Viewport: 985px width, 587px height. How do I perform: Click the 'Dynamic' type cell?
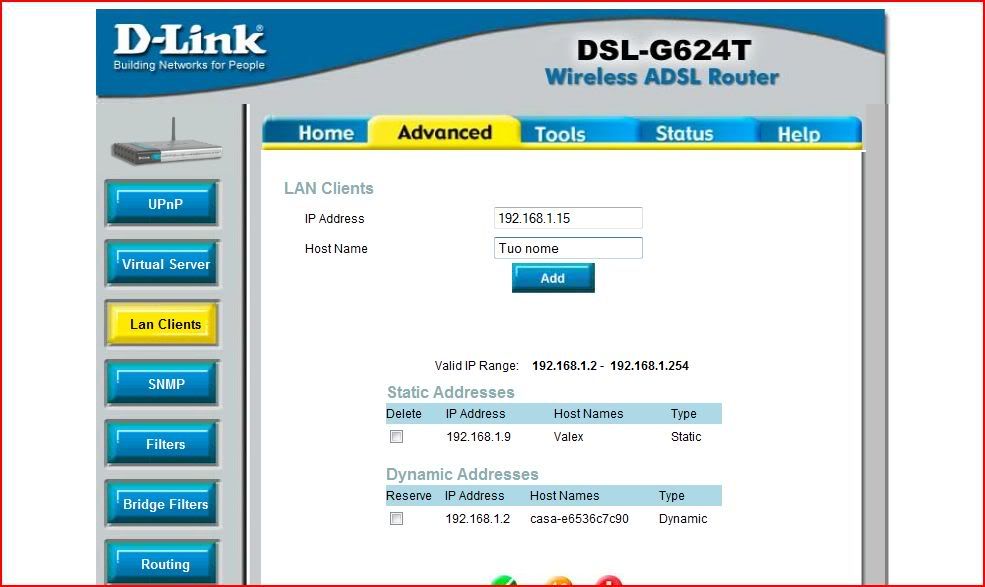coord(683,518)
